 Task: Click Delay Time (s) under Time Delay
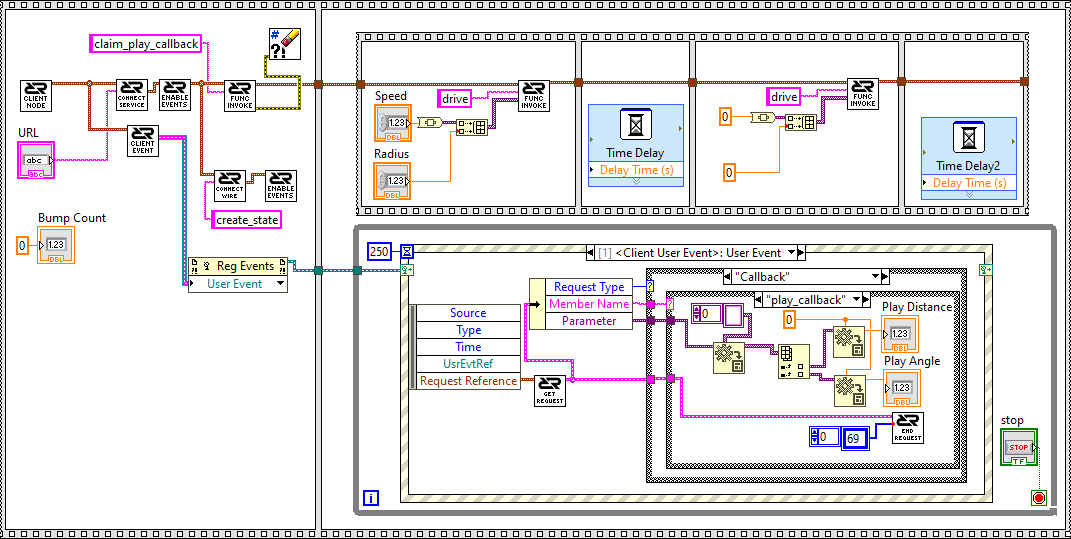[635, 170]
